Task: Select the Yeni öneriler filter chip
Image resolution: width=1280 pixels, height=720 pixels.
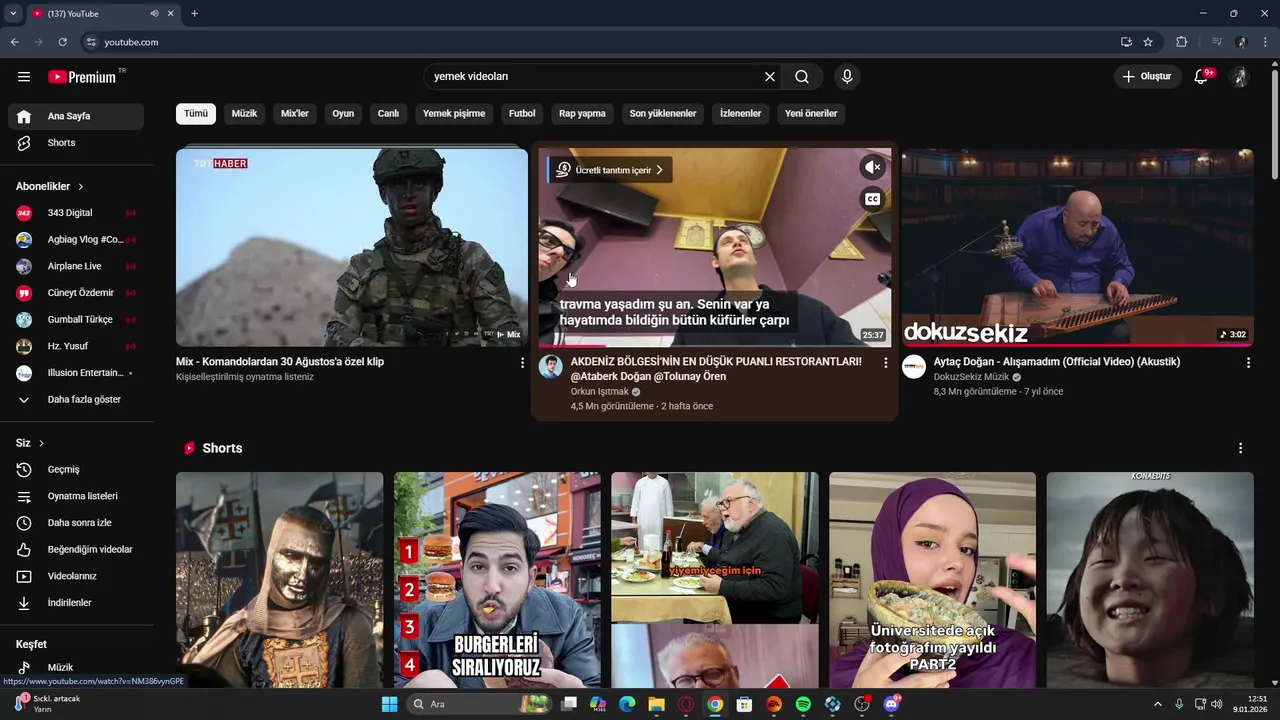Action: [x=811, y=113]
